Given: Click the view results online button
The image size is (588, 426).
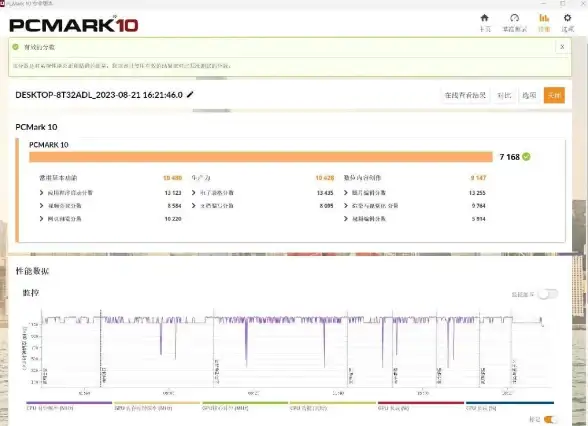Looking at the screenshot, I should [465, 95].
